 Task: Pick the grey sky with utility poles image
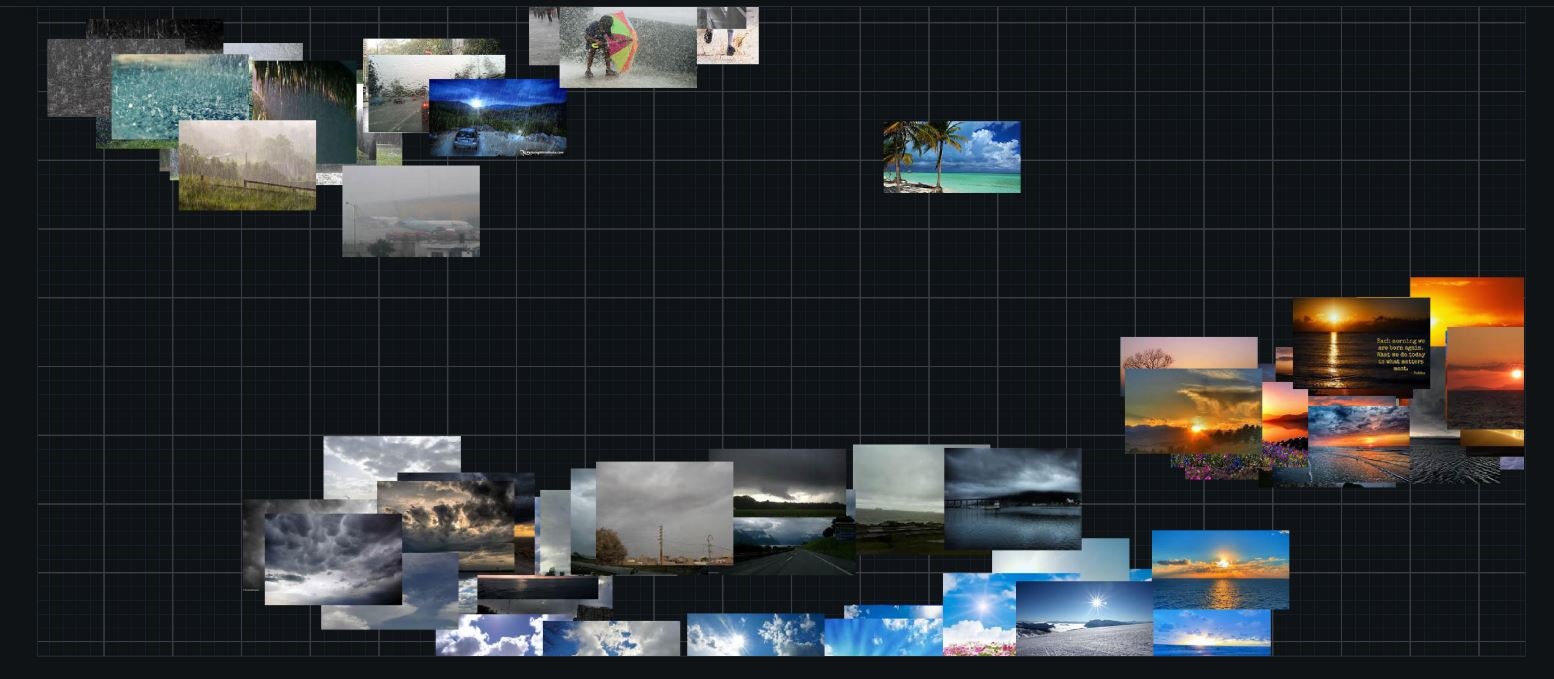point(664,514)
